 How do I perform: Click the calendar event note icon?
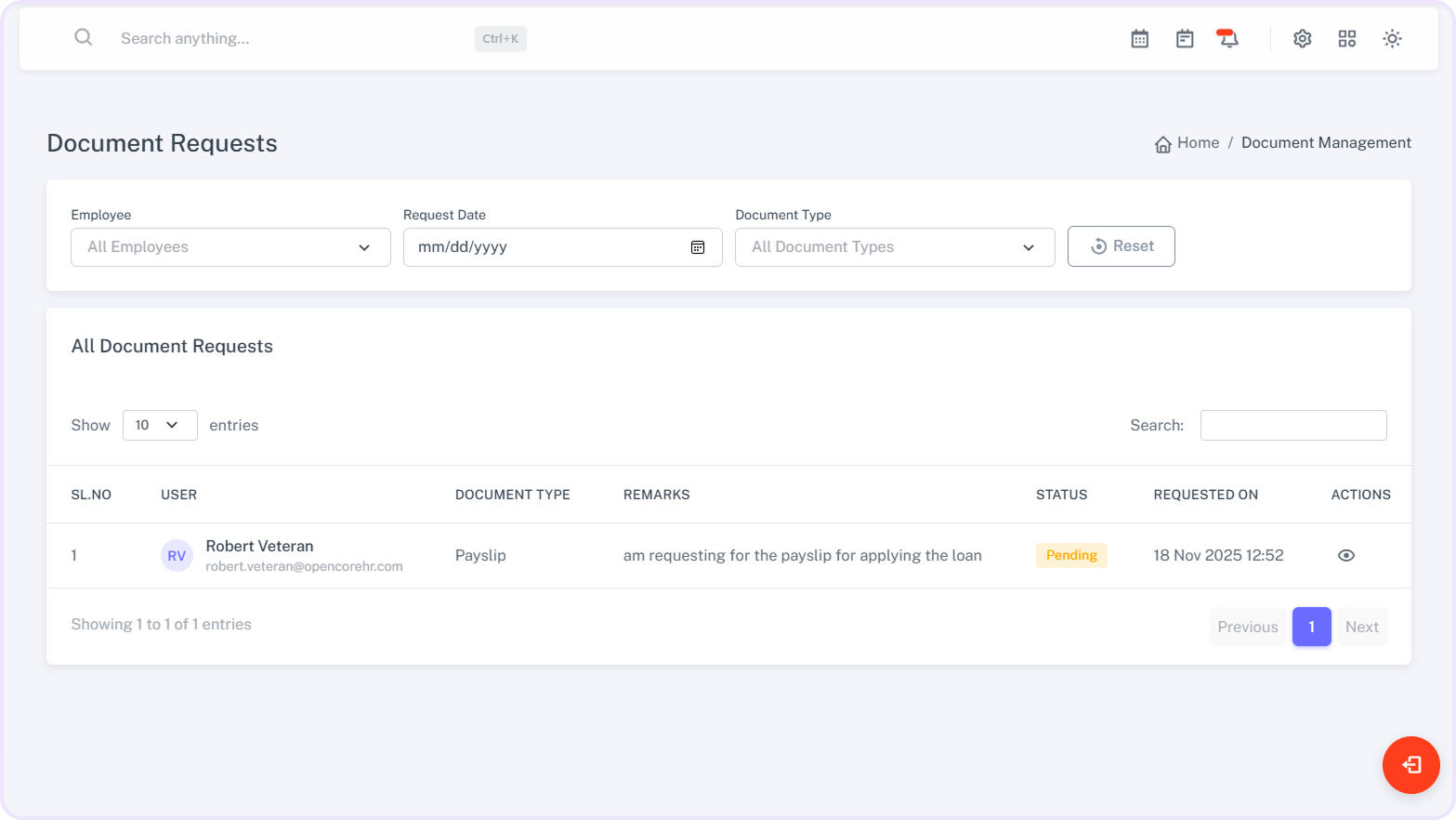1185,39
